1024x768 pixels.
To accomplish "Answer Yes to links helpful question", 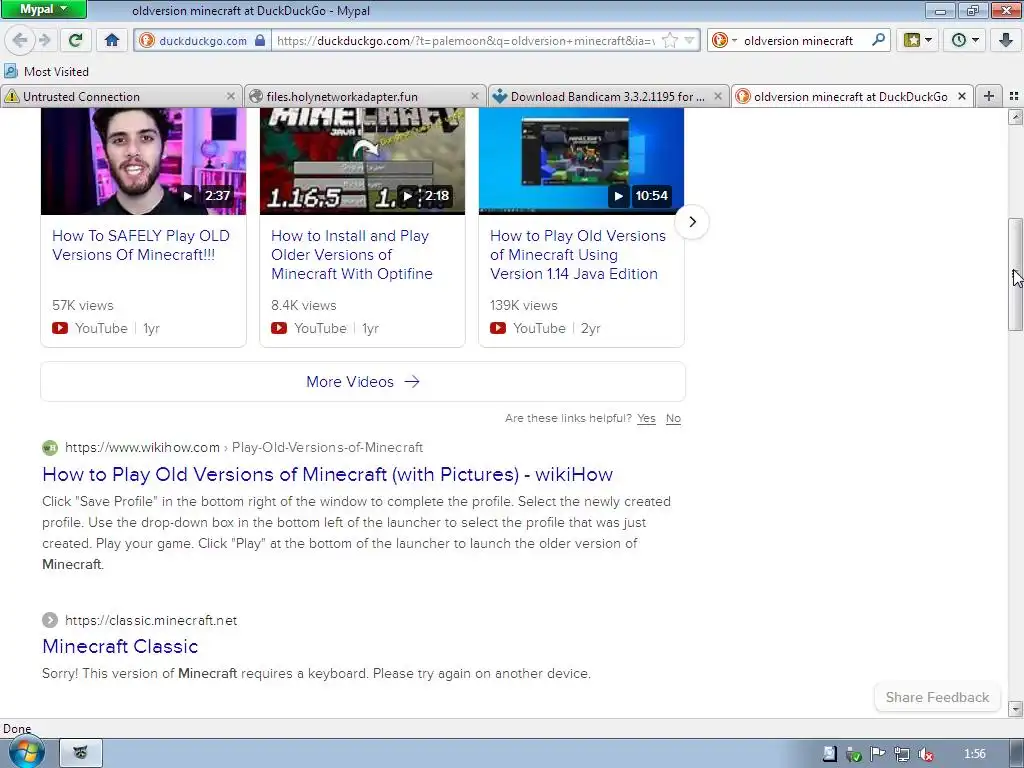I will [x=647, y=418].
